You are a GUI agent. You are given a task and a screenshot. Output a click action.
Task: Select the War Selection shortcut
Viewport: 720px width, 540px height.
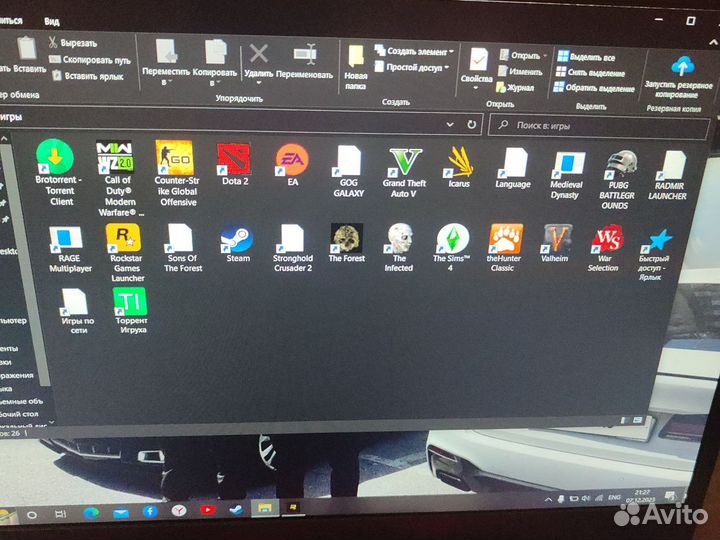[x=604, y=248]
